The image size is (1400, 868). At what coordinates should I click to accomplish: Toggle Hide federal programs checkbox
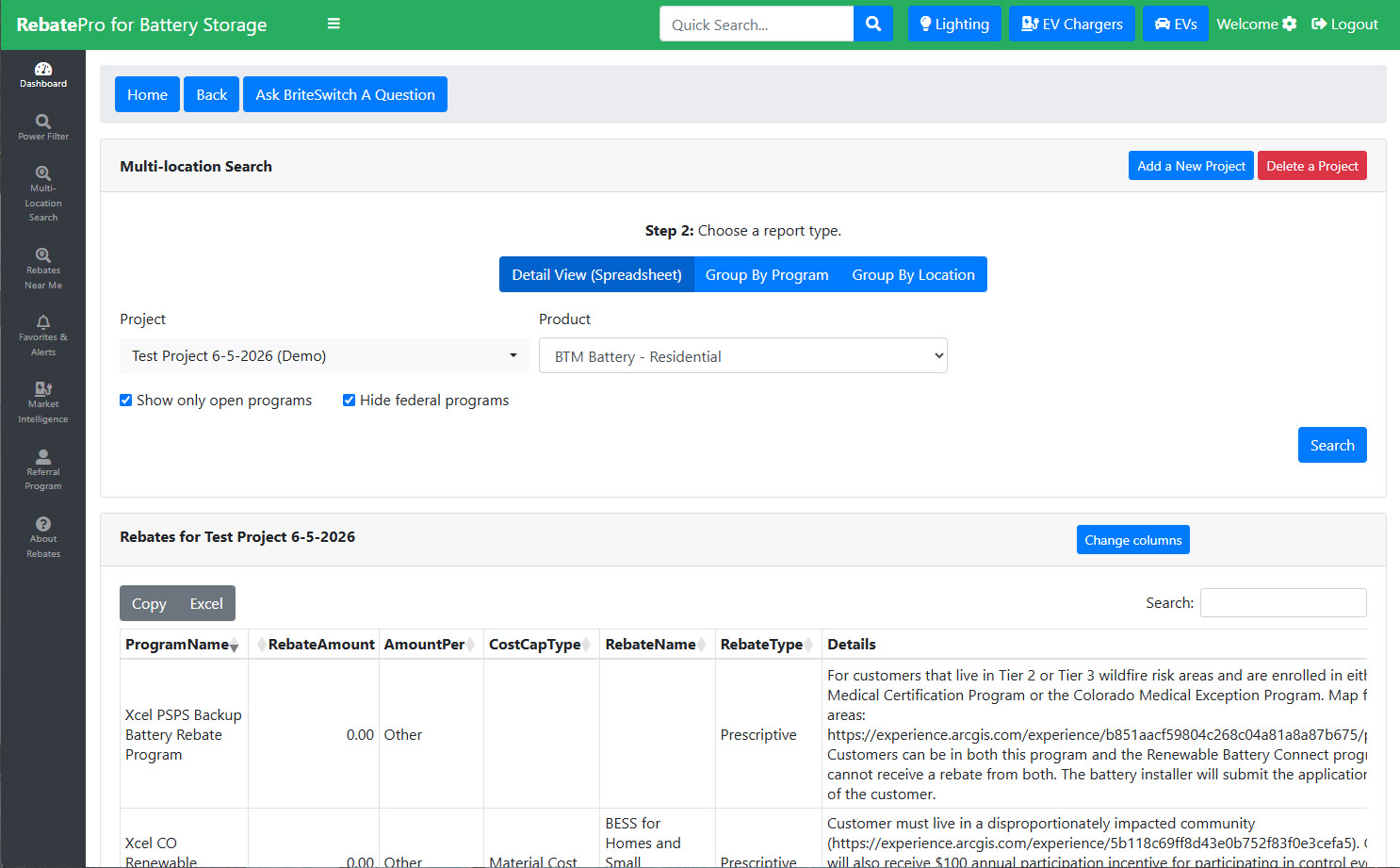[350, 401]
